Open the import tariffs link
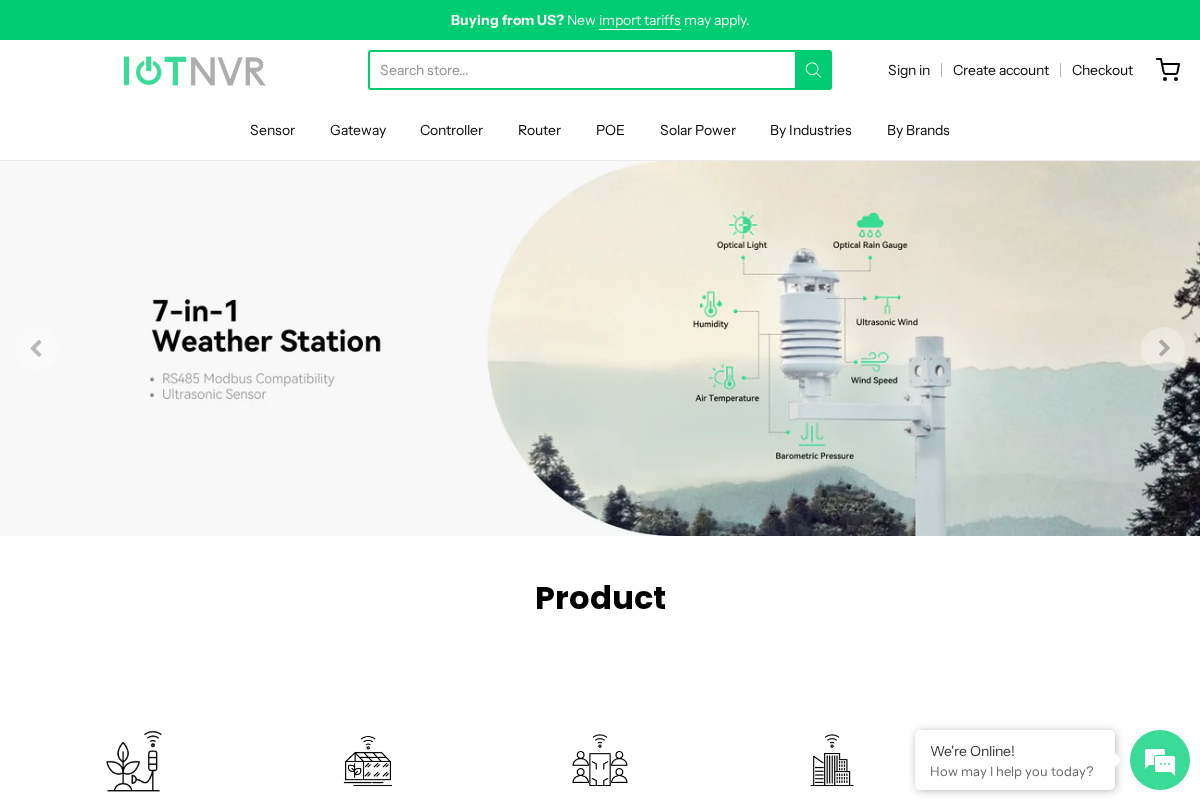The image size is (1200, 800). 639,20
